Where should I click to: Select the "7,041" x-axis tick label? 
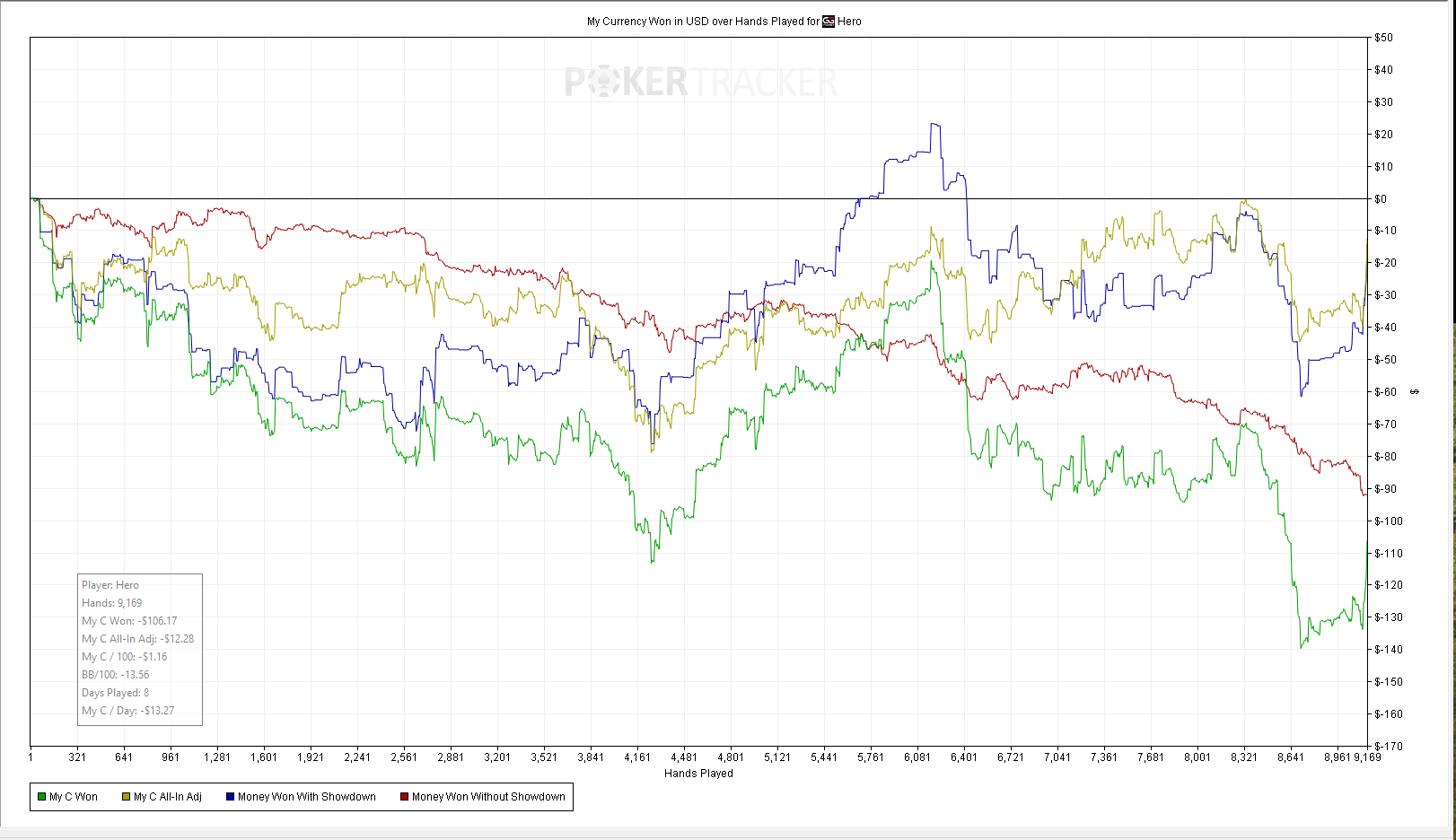tap(1057, 757)
